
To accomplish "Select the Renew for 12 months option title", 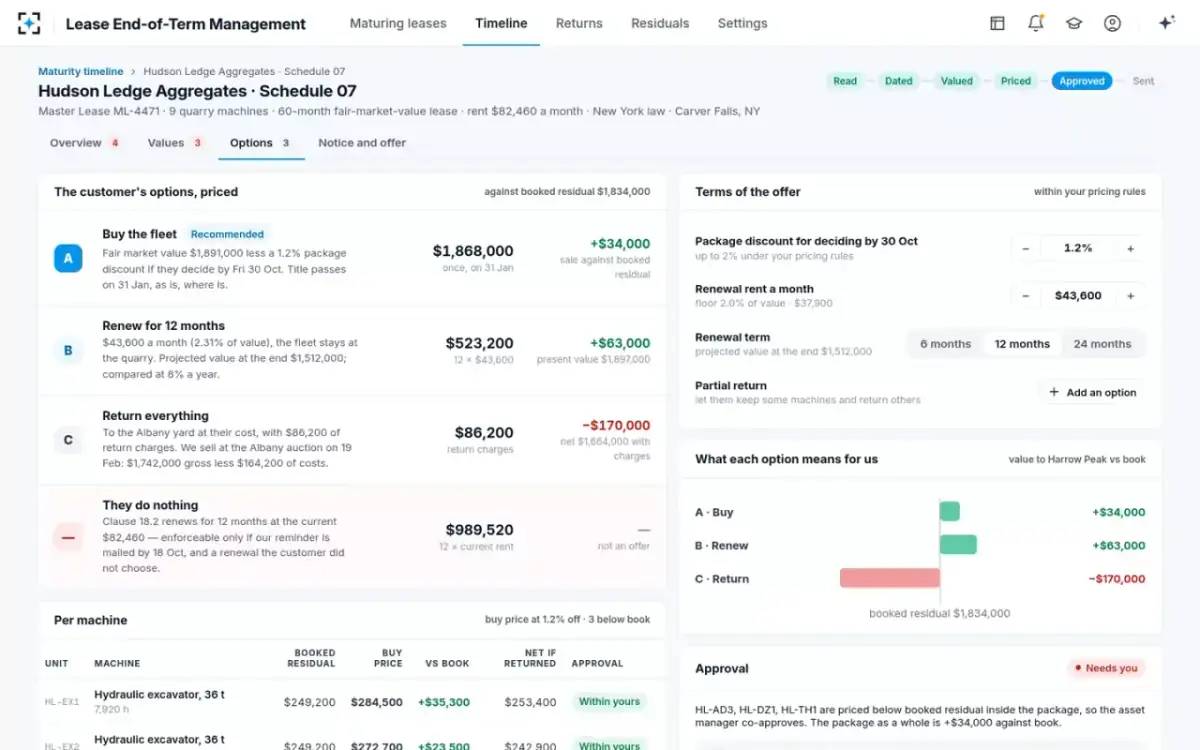I will click(164, 326).
